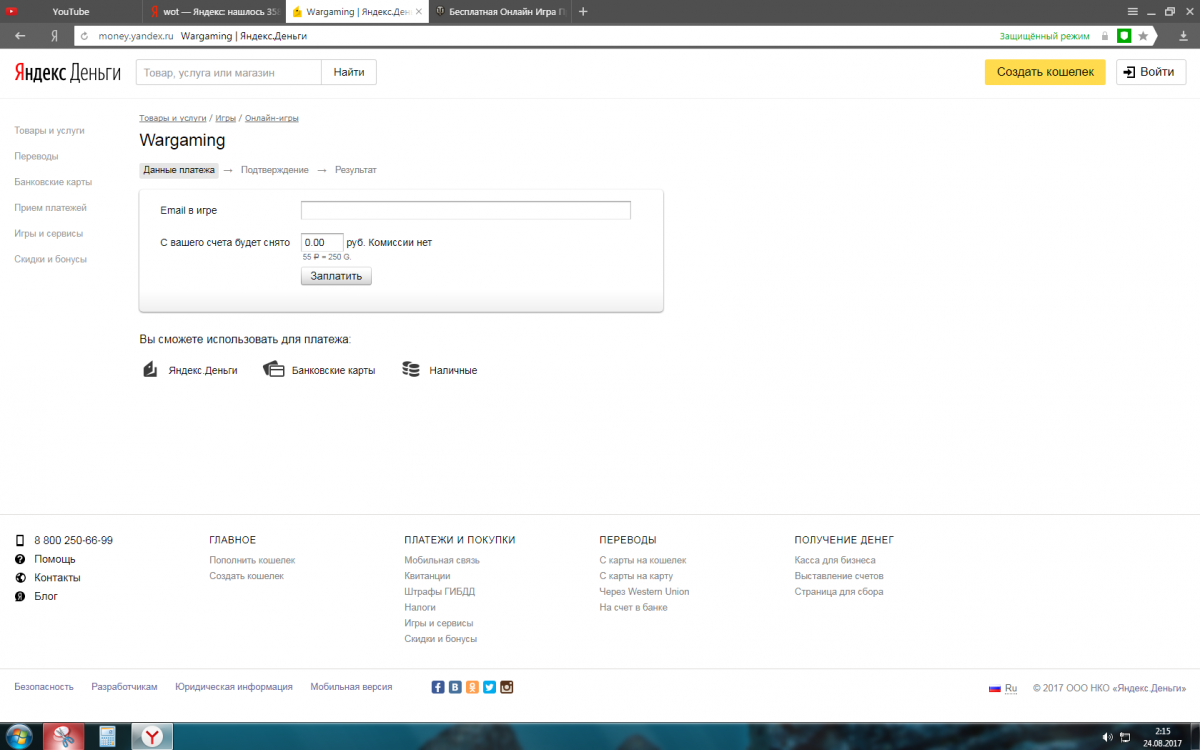The width and height of the screenshot is (1200, 750).
Task: Click the phone icon near 8 800 250-66-99
Action: coord(20,540)
